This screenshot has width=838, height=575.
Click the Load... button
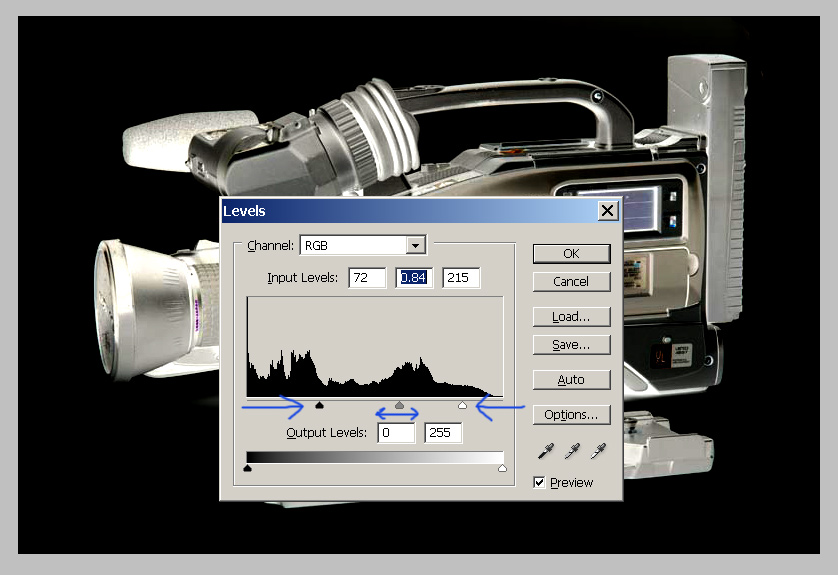click(x=571, y=317)
